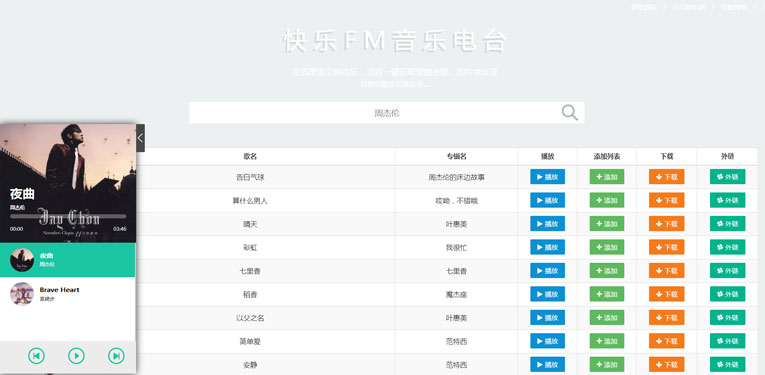Click the 歌名 column header
Viewport: 765px width, 375px height.
pyautogui.click(x=250, y=157)
